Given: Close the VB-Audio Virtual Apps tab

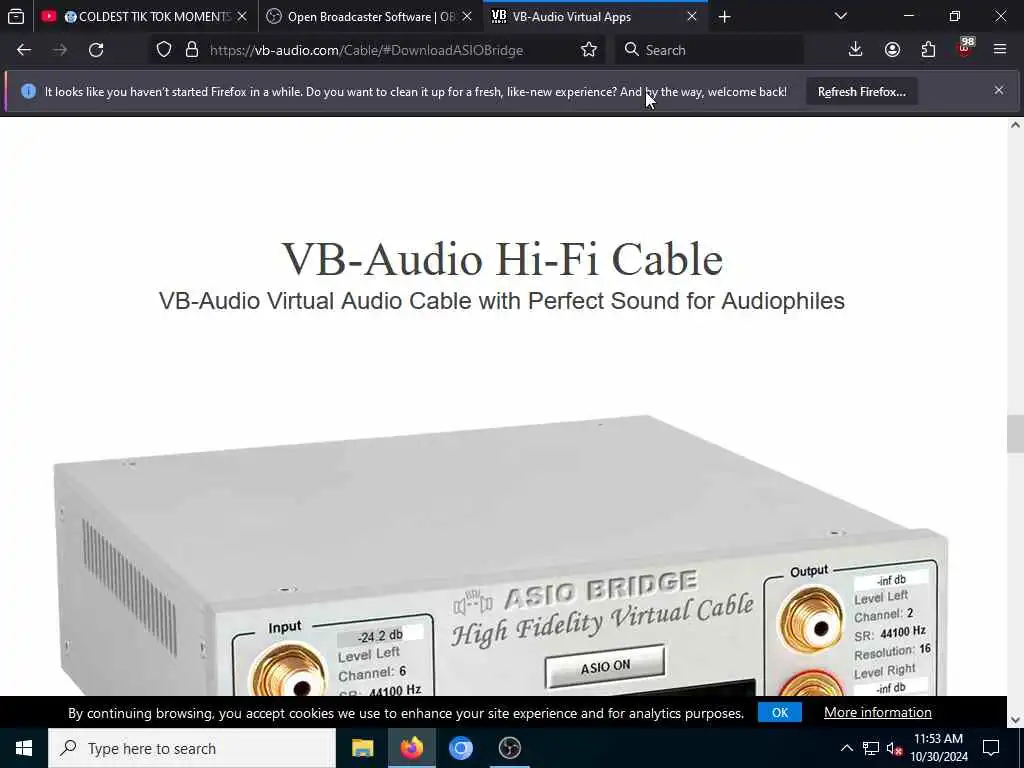Looking at the screenshot, I should point(692,16).
